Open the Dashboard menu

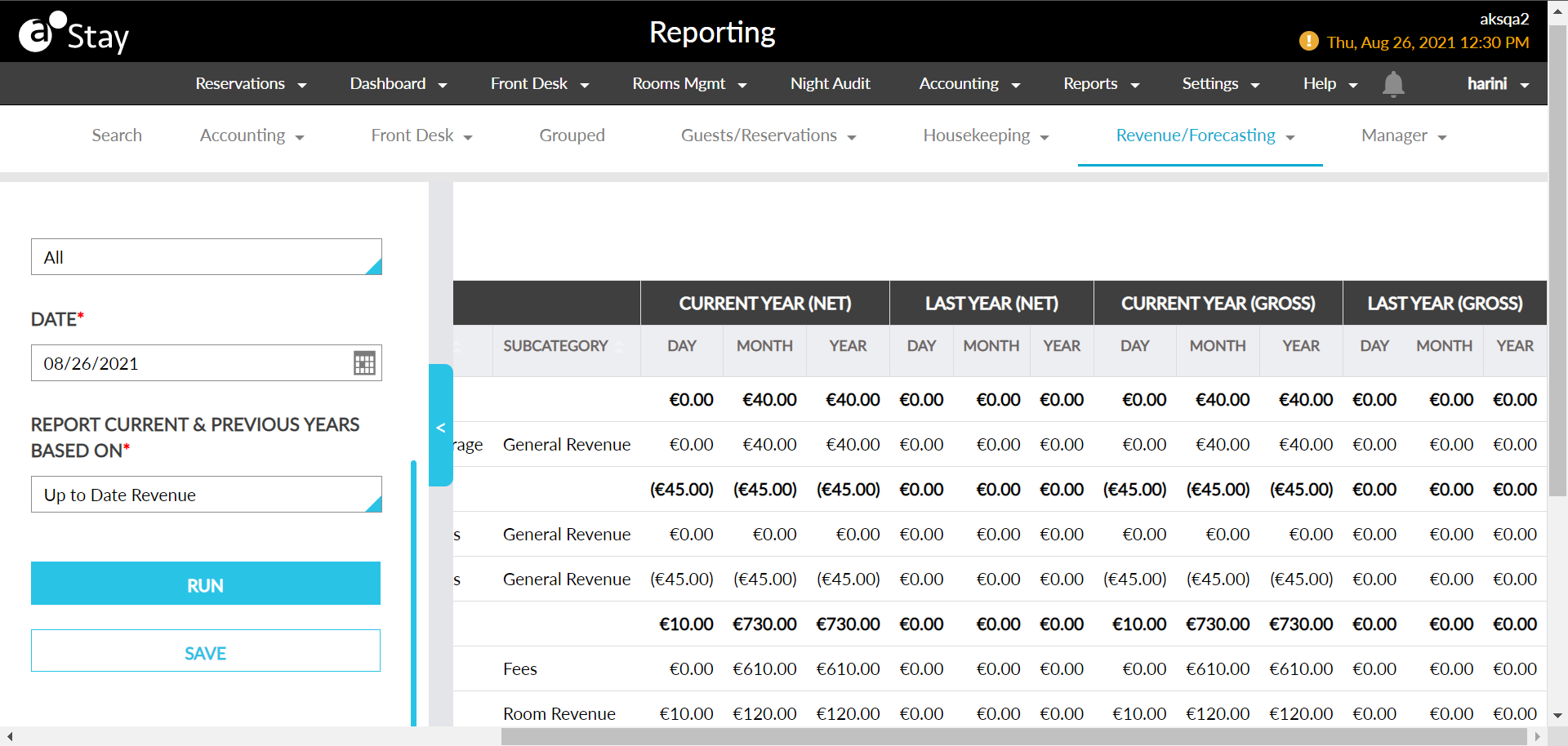[x=399, y=84]
